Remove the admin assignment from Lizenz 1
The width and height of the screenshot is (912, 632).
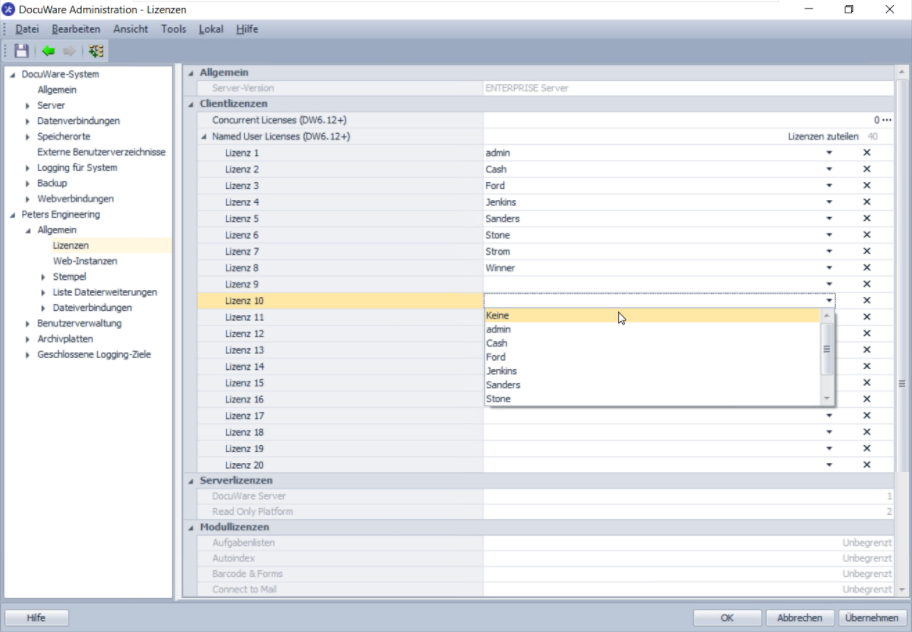[866, 153]
